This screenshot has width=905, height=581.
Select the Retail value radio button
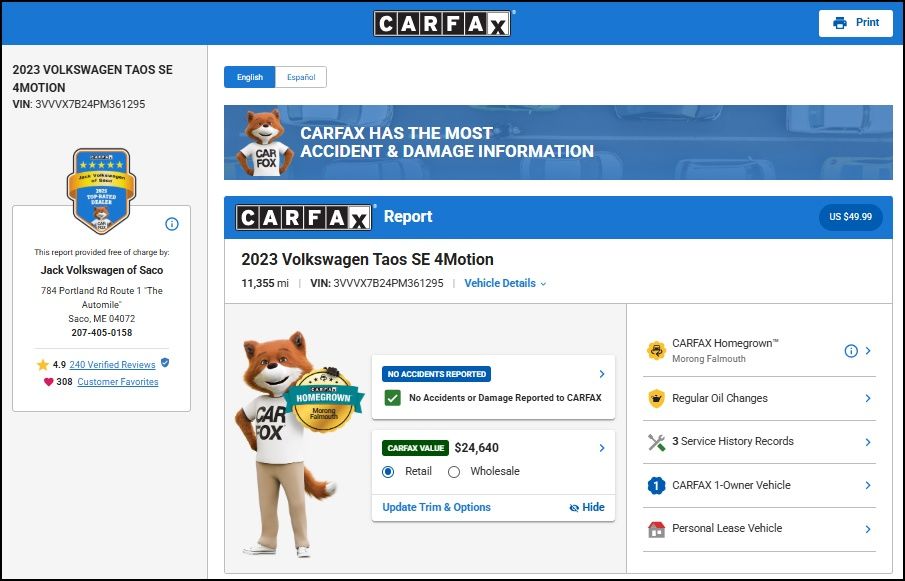(388, 472)
